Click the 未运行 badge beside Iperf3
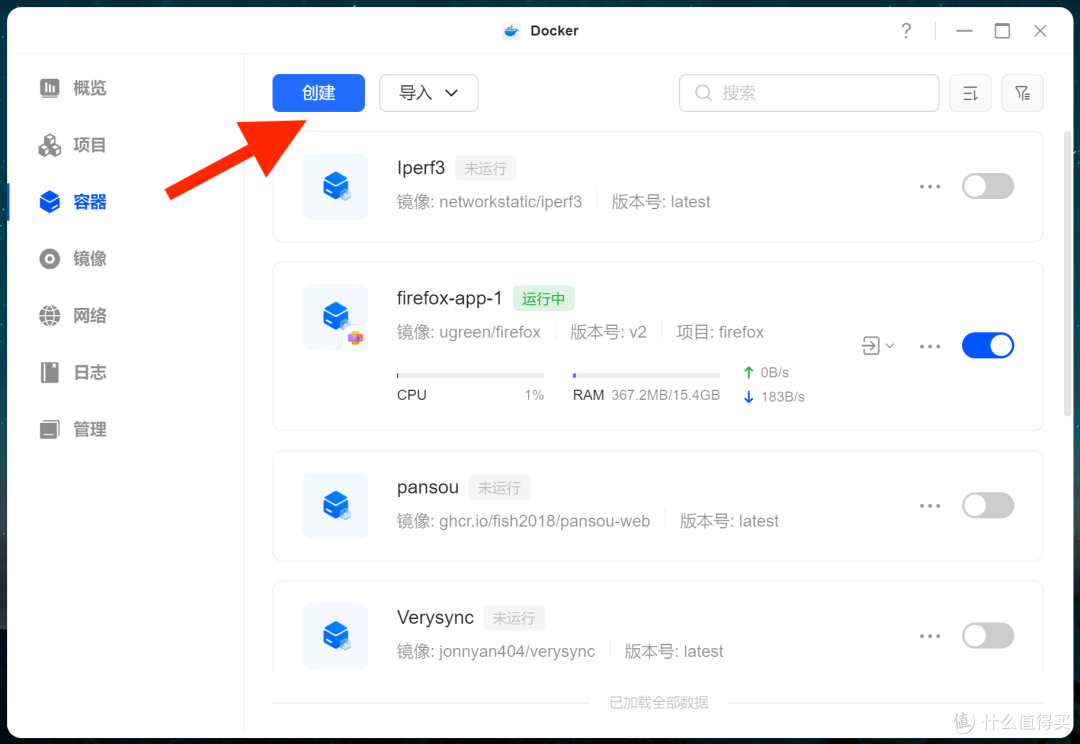The image size is (1080, 744). pyautogui.click(x=486, y=169)
